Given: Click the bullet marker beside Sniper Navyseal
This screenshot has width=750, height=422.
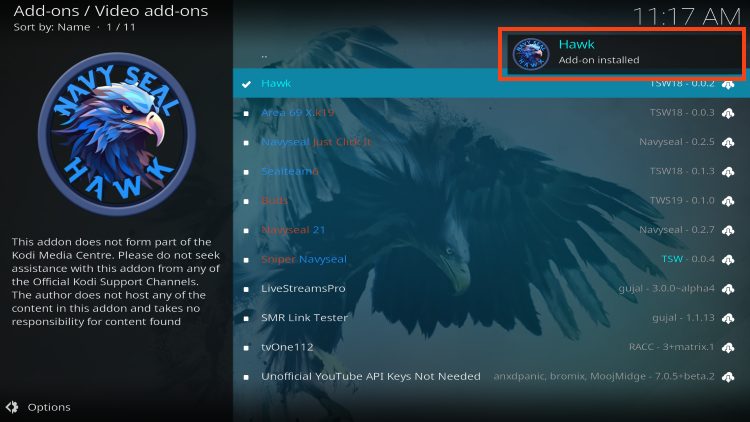Looking at the screenshot, I should click(246, 260).
